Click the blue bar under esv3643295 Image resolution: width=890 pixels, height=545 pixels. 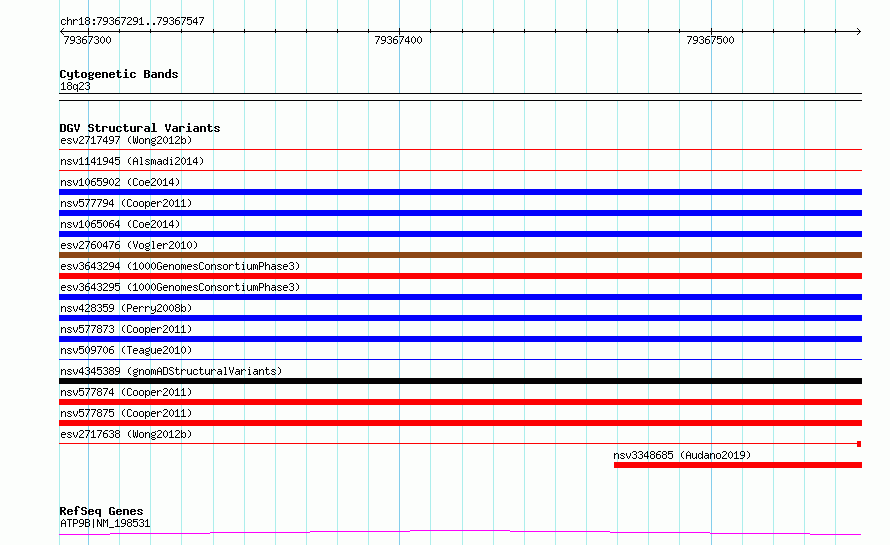[460, 297]
